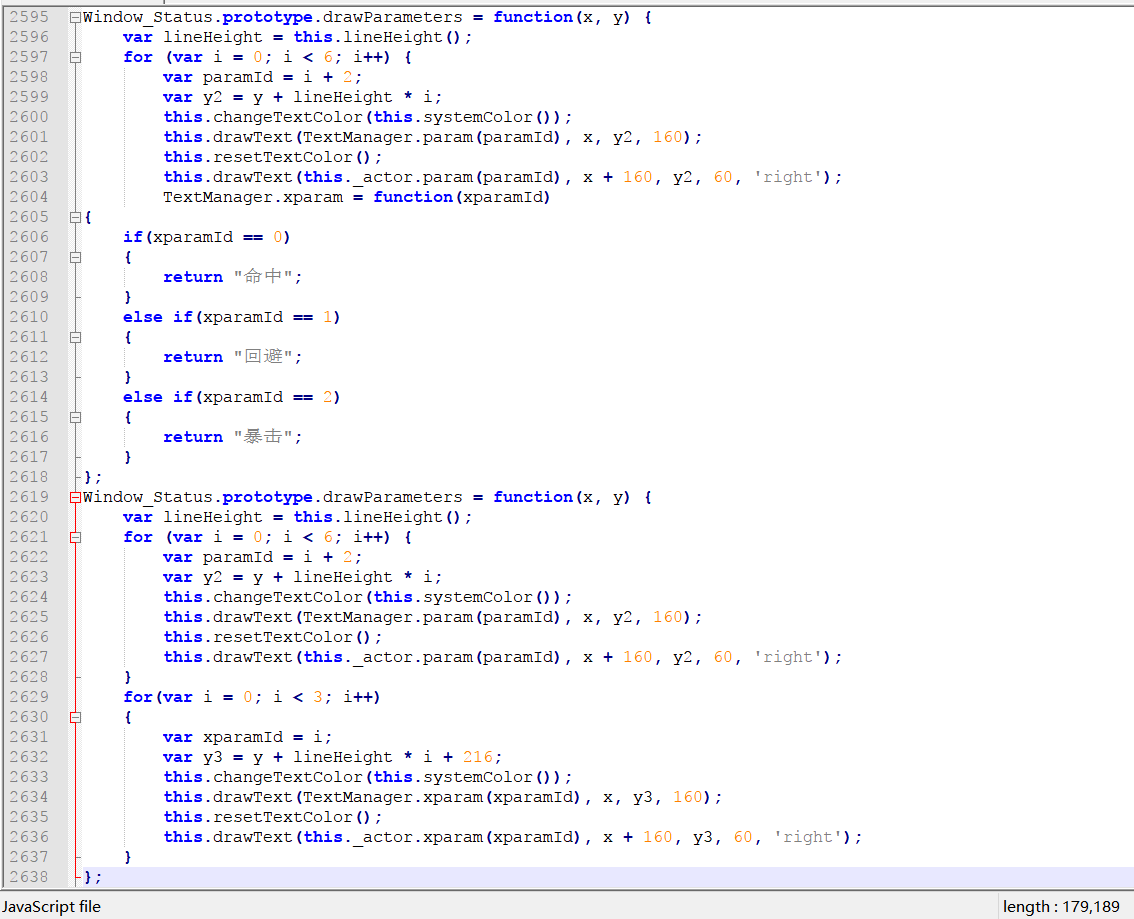Click "TextManager.param(paramId)" on line 2625
This screenshot has height=919, width=1134.
click(432, 617)
